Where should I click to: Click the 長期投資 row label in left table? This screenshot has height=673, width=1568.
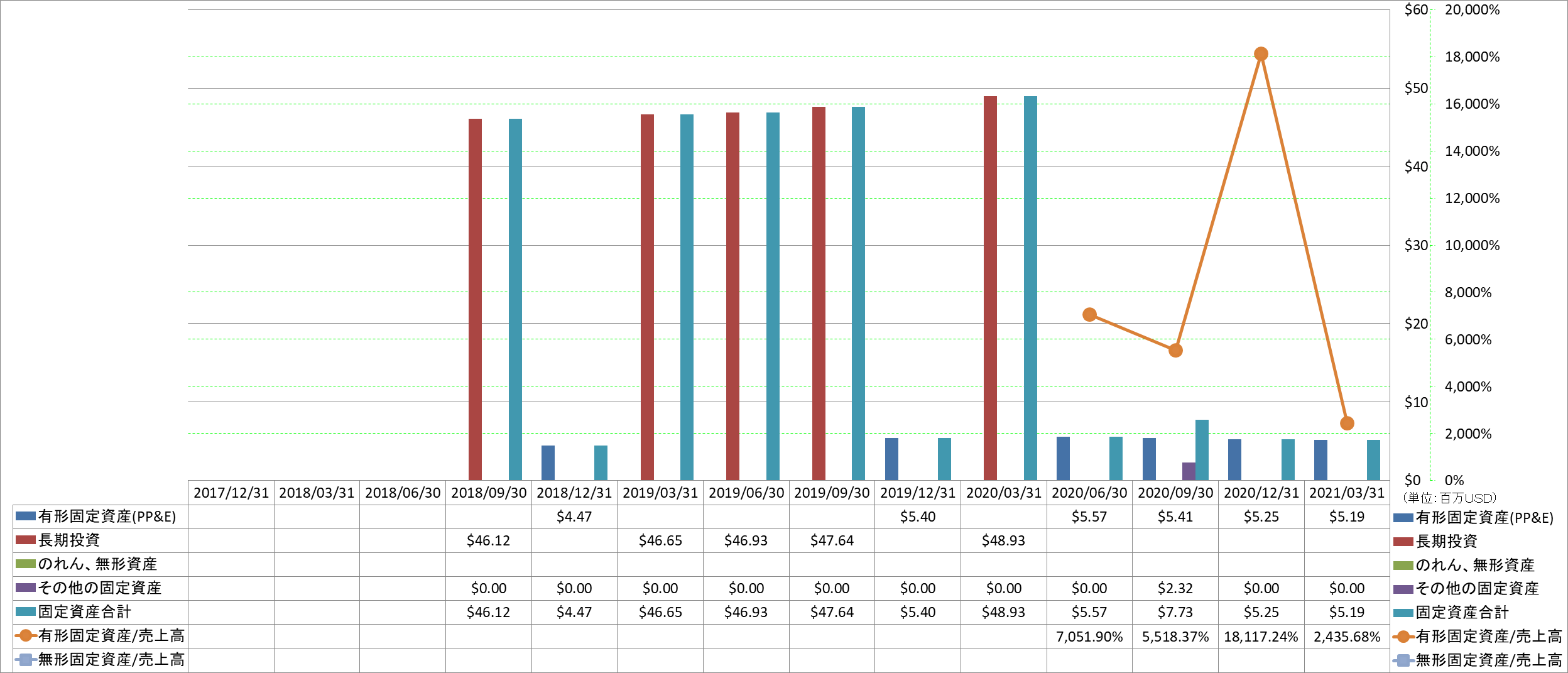click(69, 540)
